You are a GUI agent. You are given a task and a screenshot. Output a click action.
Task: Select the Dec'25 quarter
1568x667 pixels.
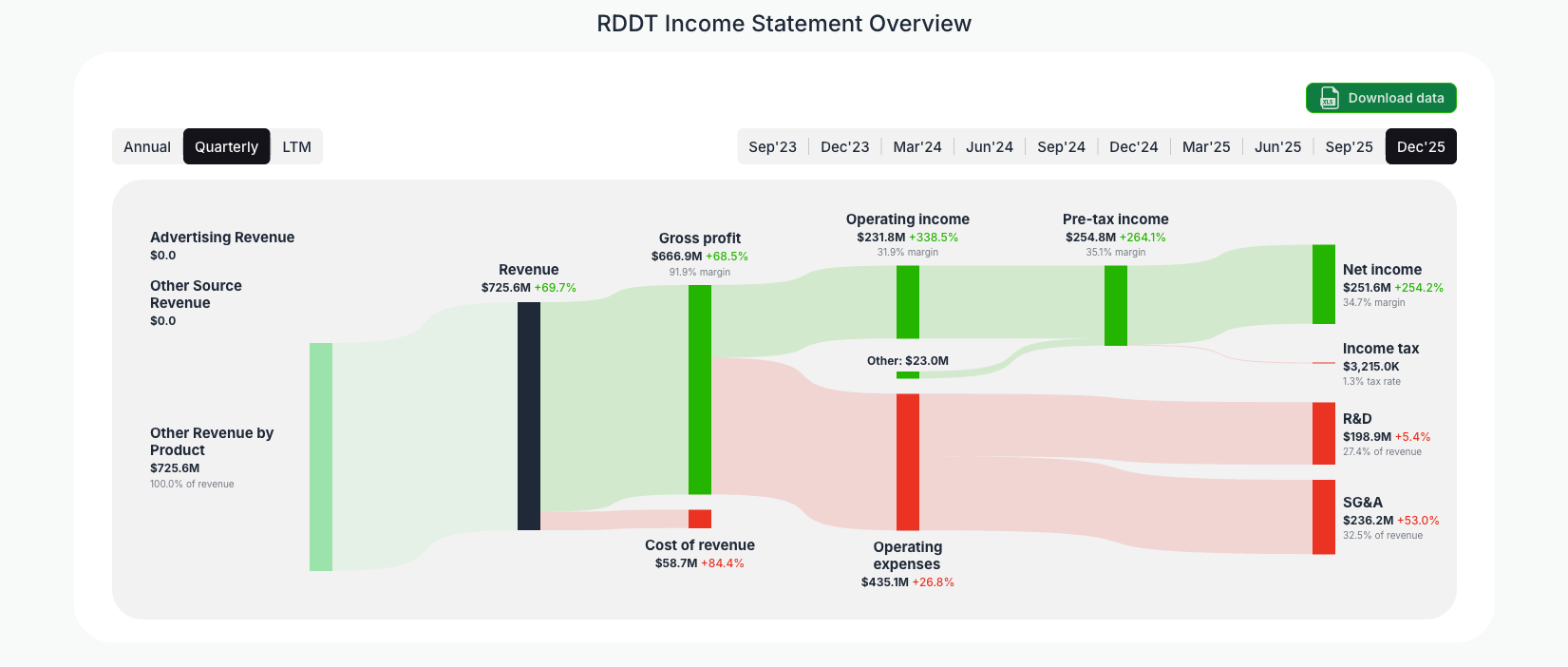pyautogui.click(x=1421, y=146)
